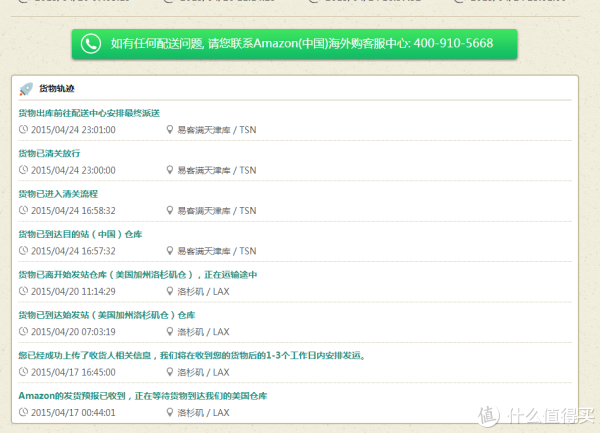Screen dimensions: 600x433
Task: Click status 货物已离开始发站仓库 正在运输途中
Action: (x=138, y=275)
